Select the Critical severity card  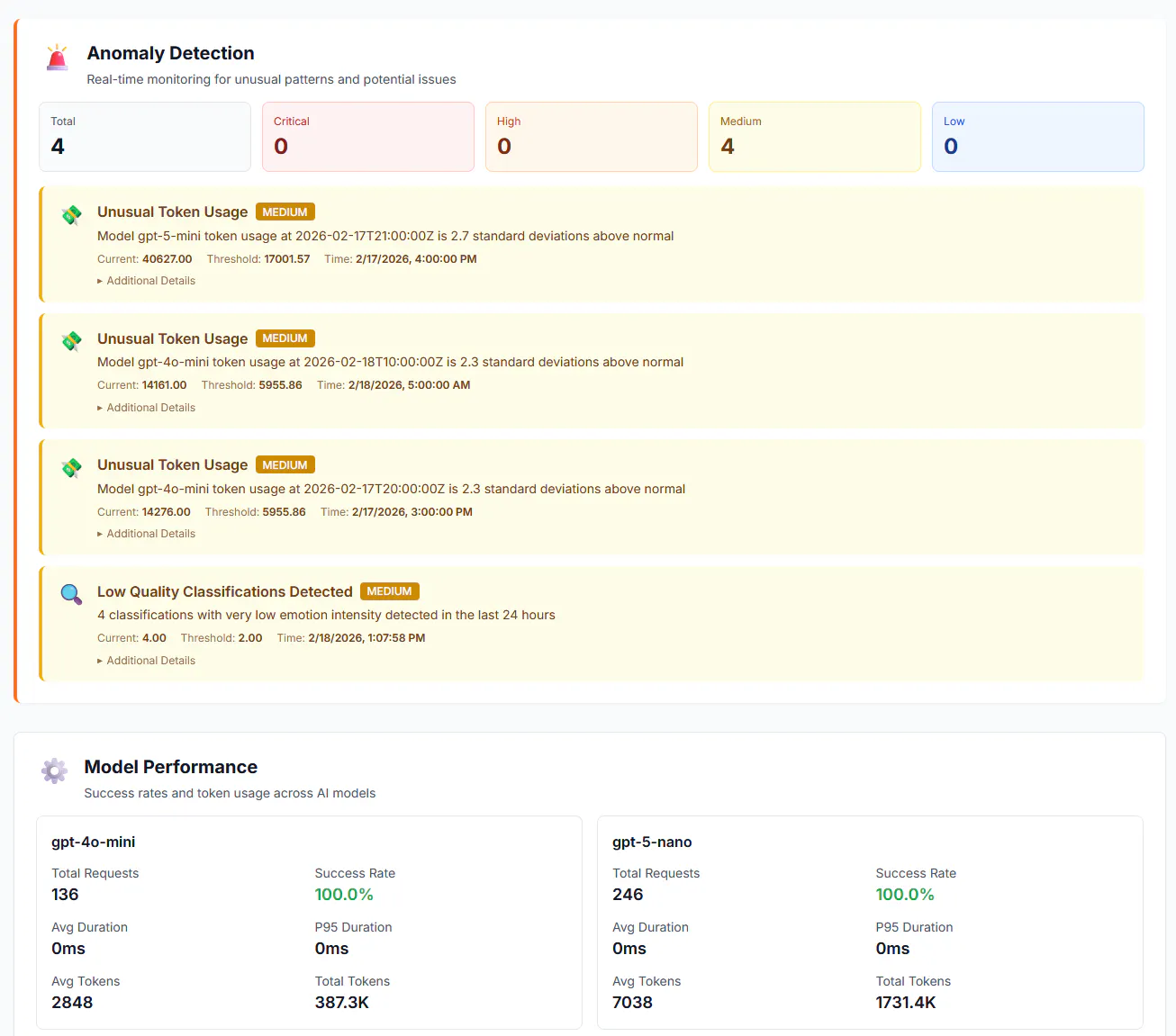coord(368,137)
